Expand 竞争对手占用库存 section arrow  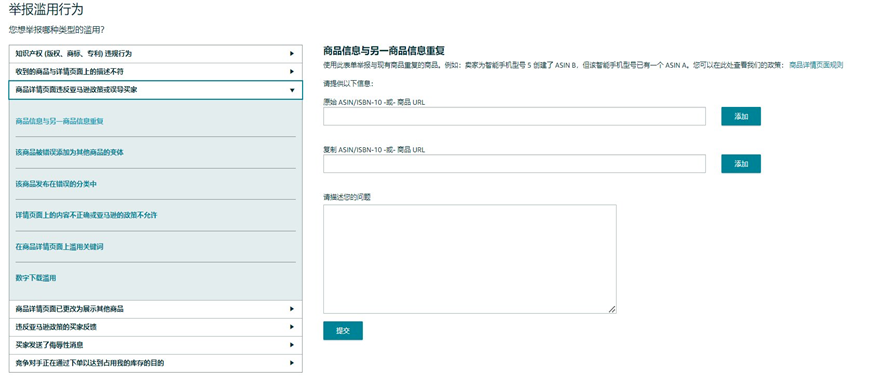pos(292,363)
